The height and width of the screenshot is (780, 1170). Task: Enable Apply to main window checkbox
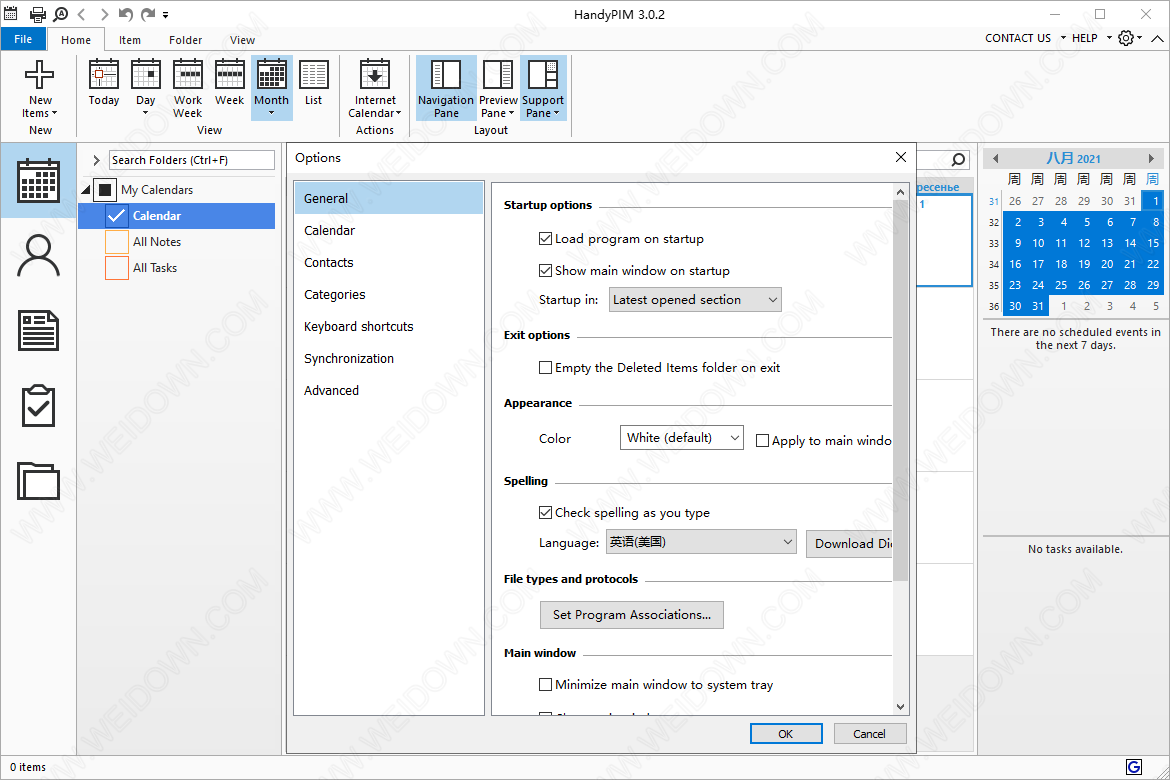763,440
